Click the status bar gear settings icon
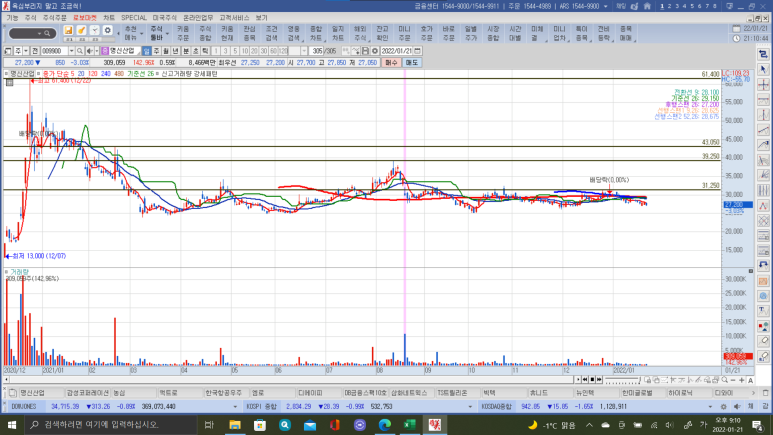773x435 pixels. [x=723, y=406]
